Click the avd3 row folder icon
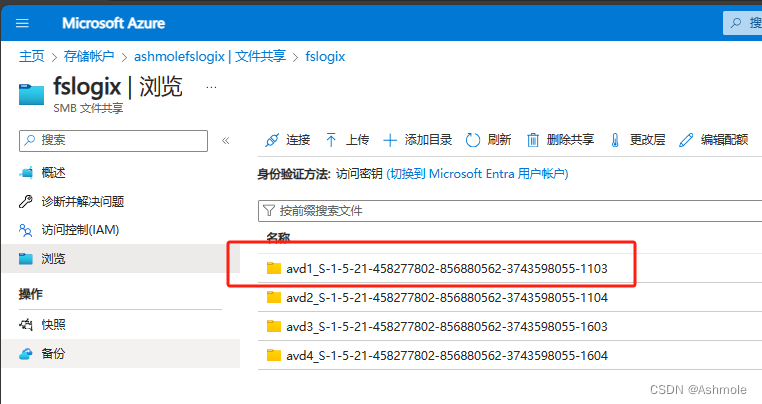Viewport: 762px width, 404px height. [x=274, y=326]
